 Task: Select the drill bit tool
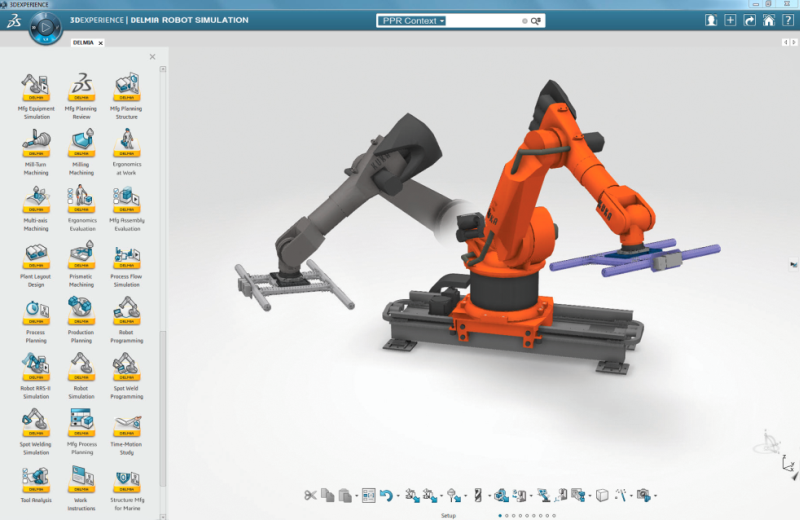tap(478, 495)
